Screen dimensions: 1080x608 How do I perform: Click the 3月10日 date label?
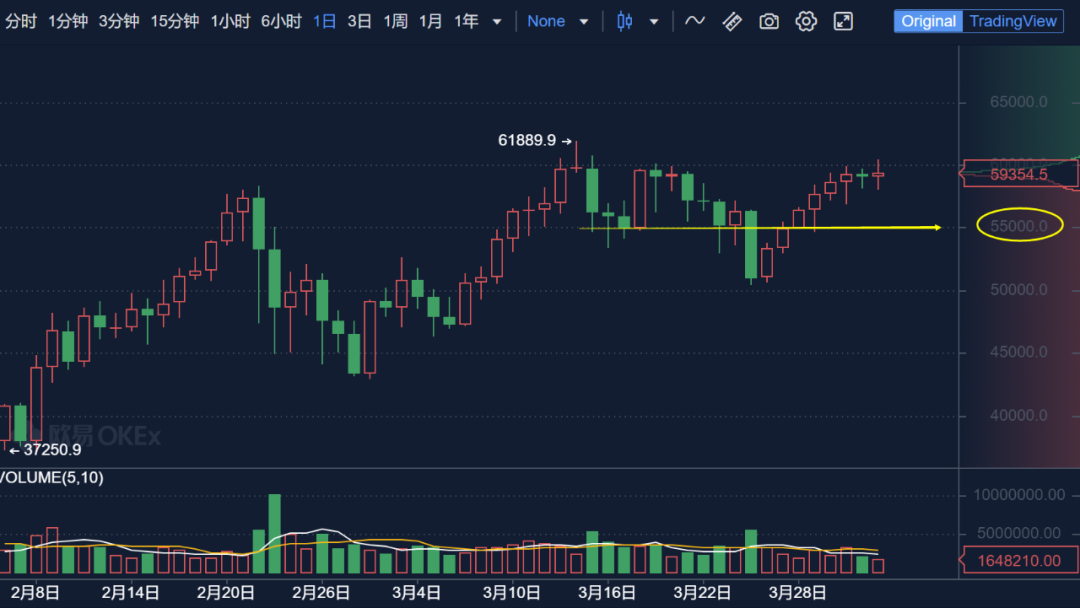(x=511, y=593)
